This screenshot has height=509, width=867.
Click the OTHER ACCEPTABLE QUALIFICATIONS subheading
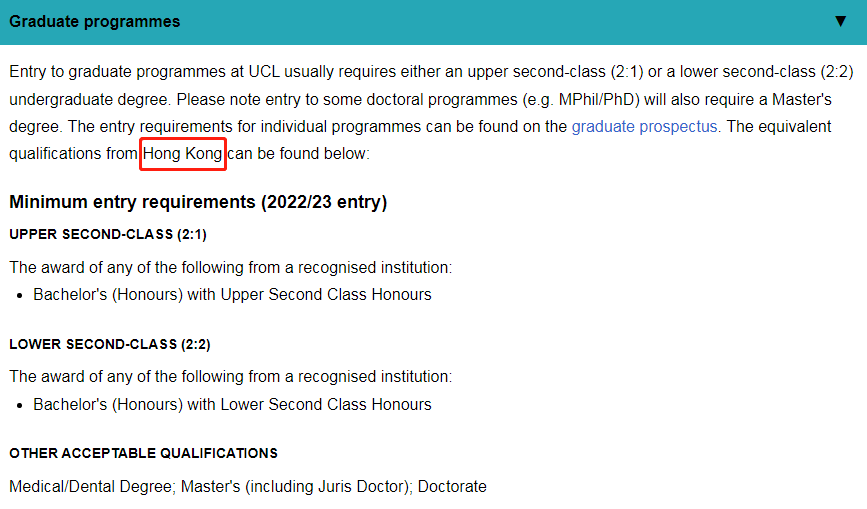pos(143,453)
